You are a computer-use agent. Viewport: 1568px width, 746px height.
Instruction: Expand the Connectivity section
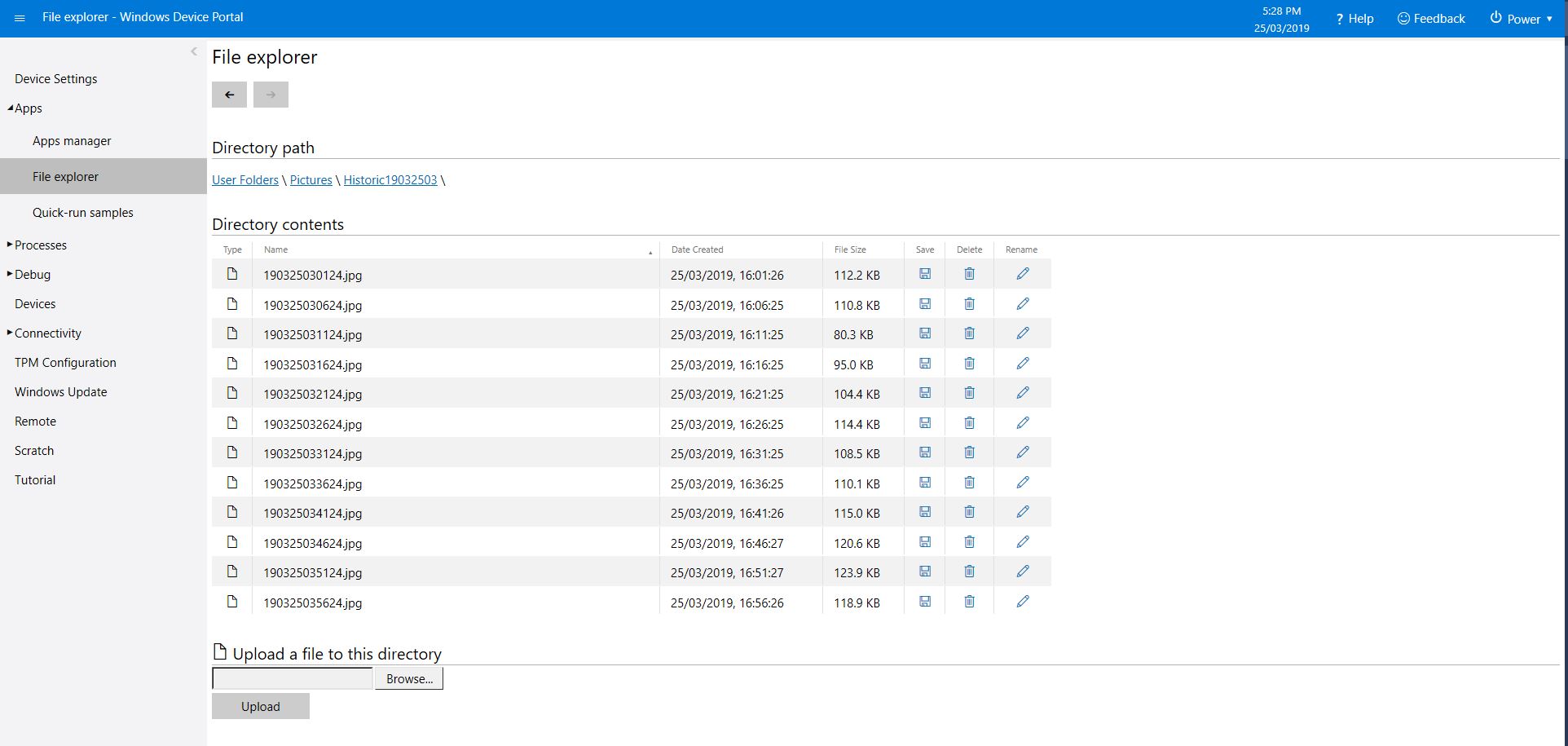(x=10, y=333)
